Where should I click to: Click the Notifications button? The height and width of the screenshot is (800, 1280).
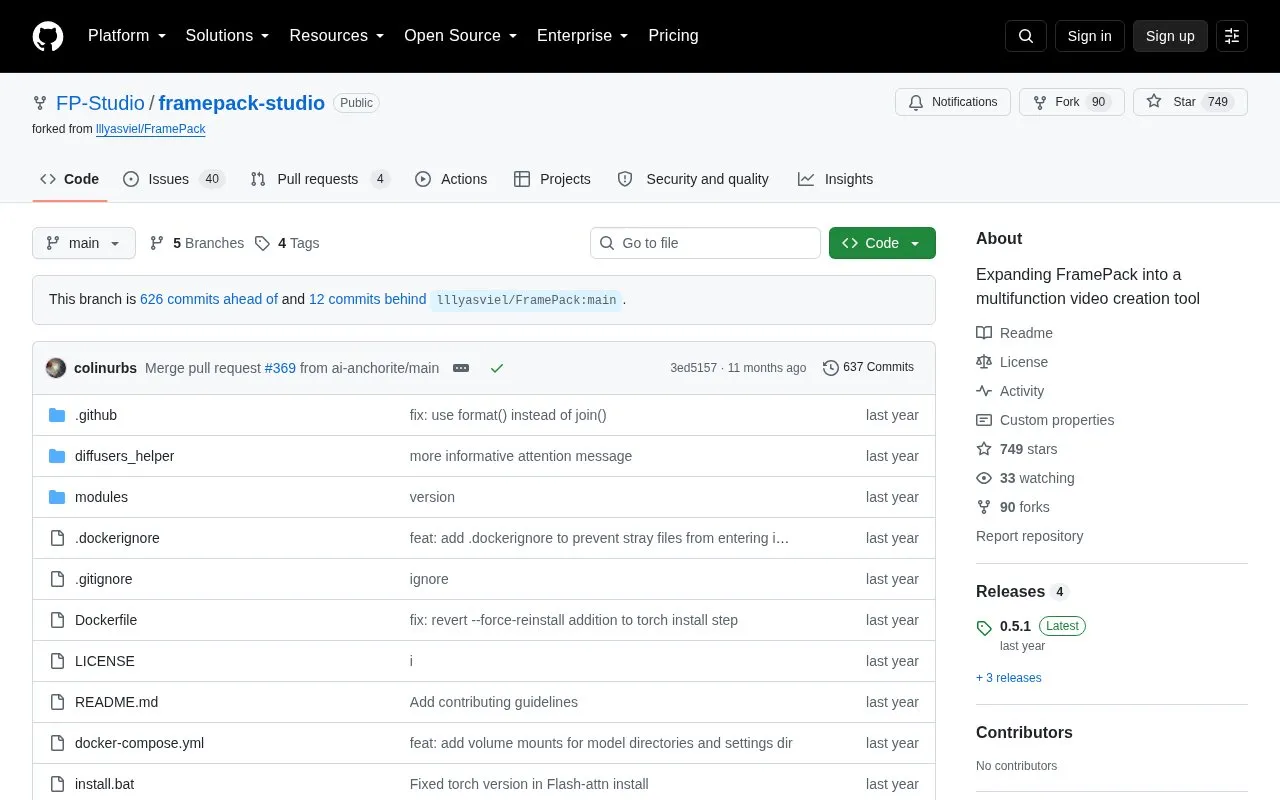(x=953, y=102)
